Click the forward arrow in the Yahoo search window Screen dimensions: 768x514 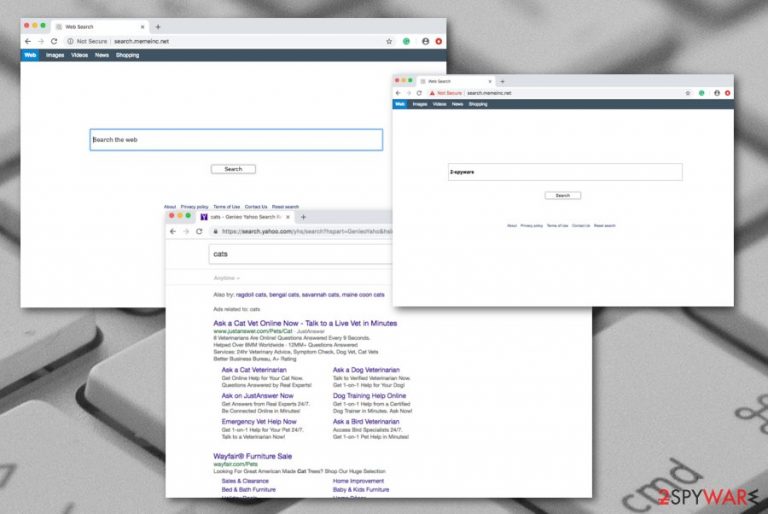click(186, 231)
